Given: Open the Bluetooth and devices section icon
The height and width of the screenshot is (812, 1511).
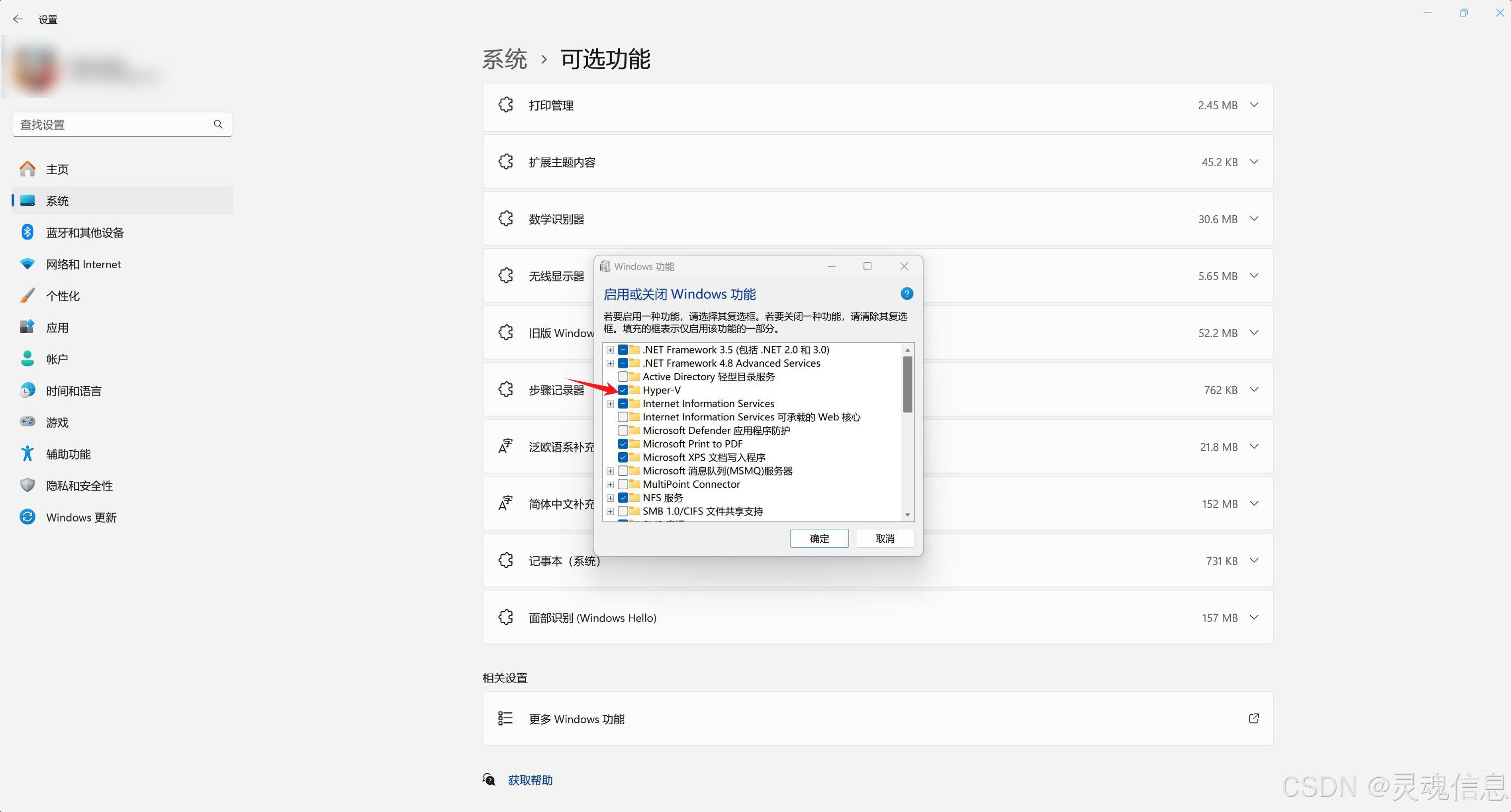Looking at the screenshot, I should click(x=27, y=232).
